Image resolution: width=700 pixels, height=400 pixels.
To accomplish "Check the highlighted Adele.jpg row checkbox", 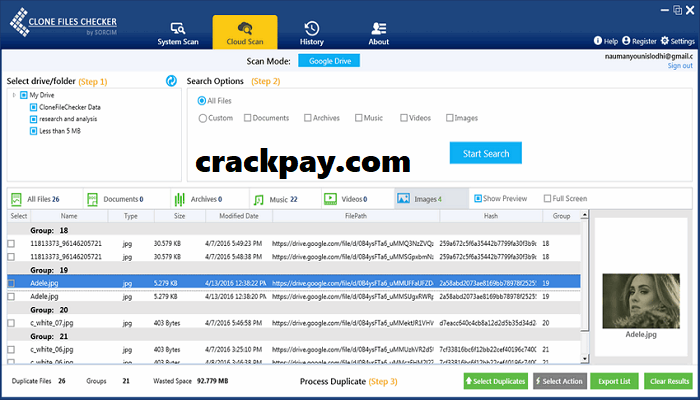I will coord(11,283).
